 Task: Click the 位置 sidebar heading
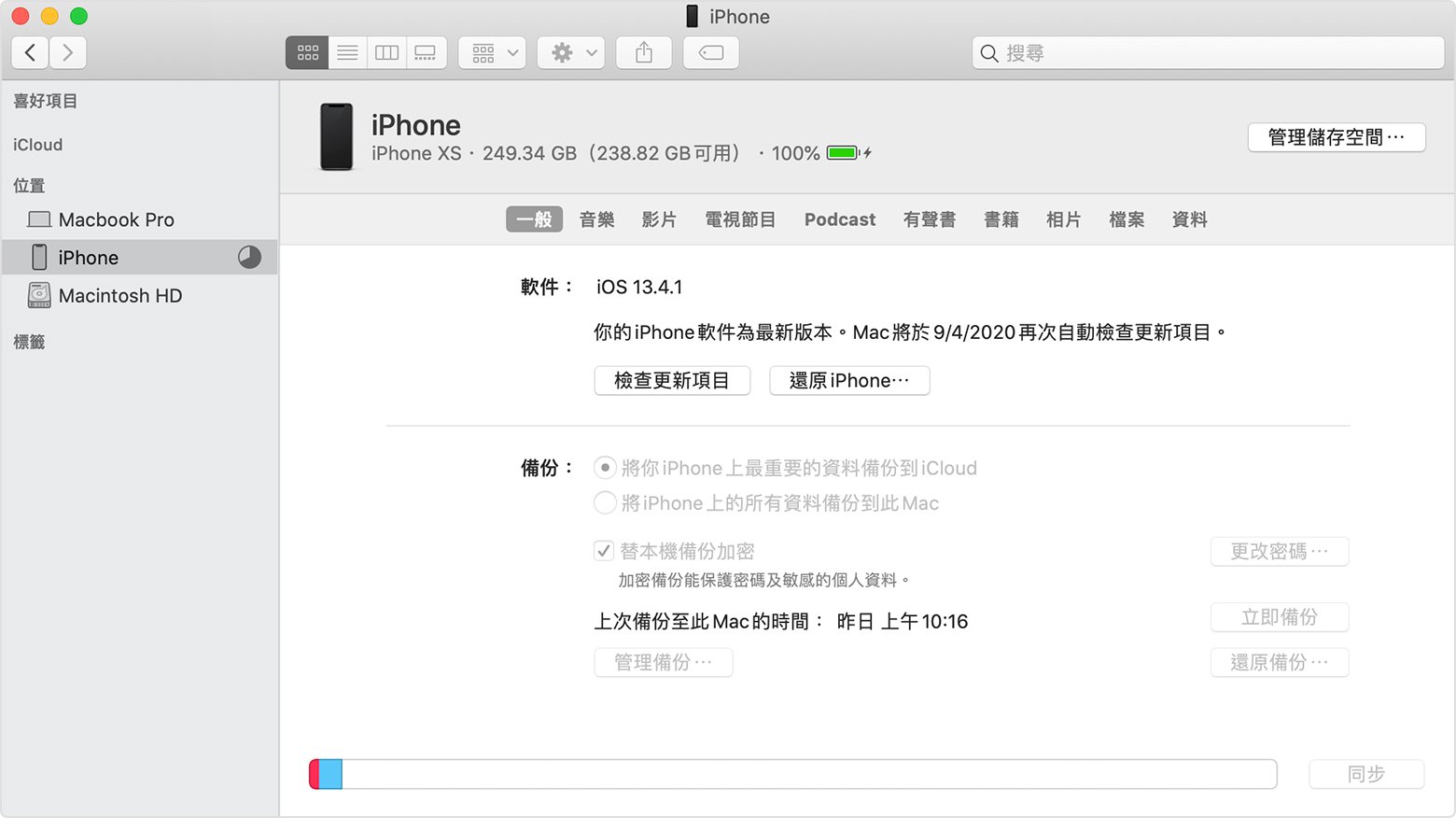29,186
